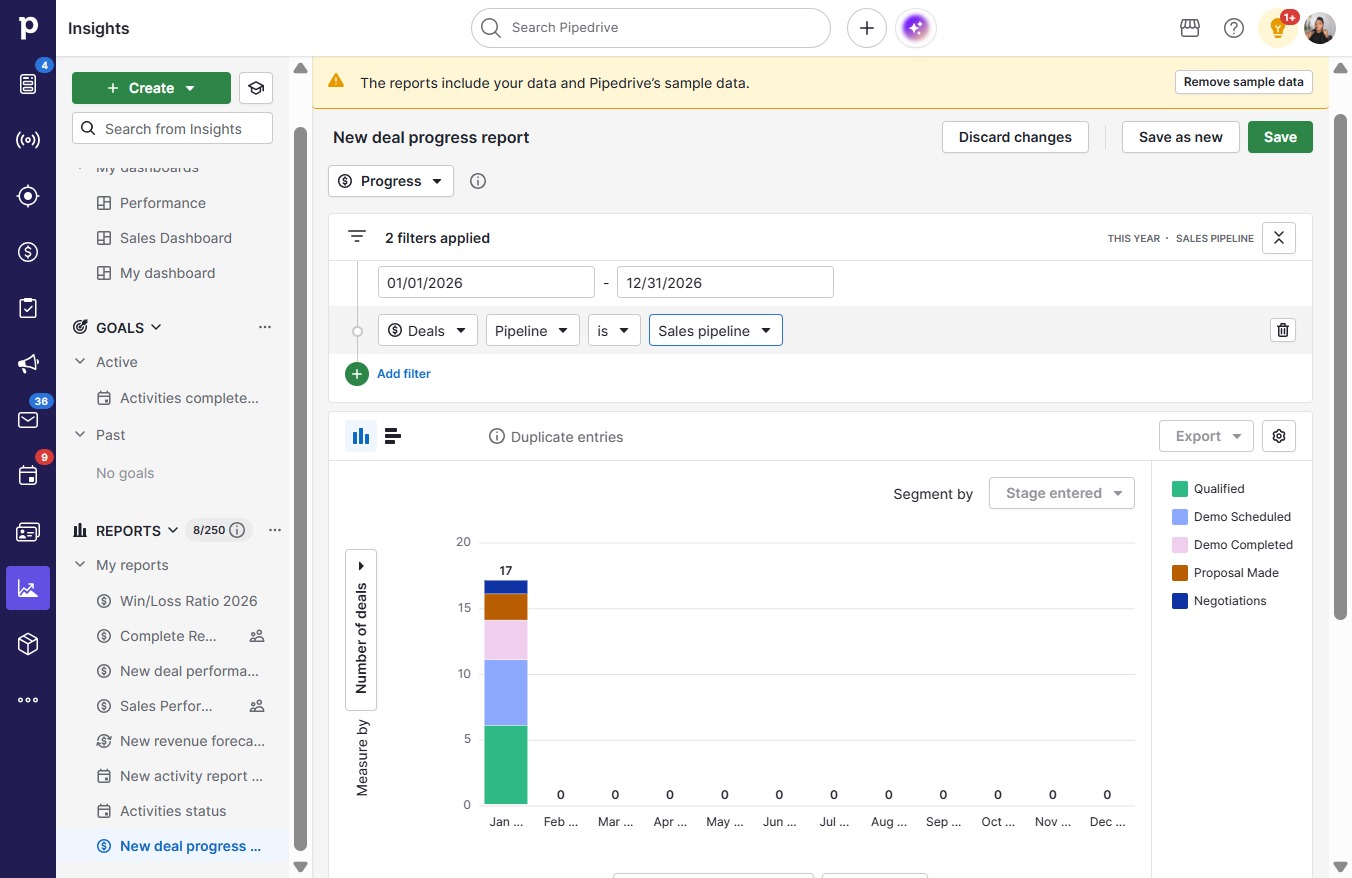The height and width of the screenshot is (878, 1352).
Task: Open the Sales Dashboard
Action: click(x=176, y=238)
